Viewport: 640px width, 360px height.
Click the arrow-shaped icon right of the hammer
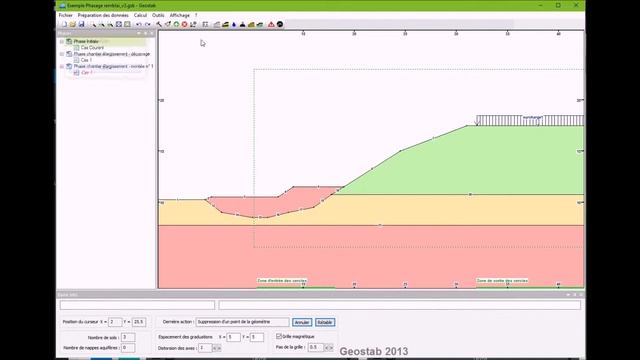(167, 24)
